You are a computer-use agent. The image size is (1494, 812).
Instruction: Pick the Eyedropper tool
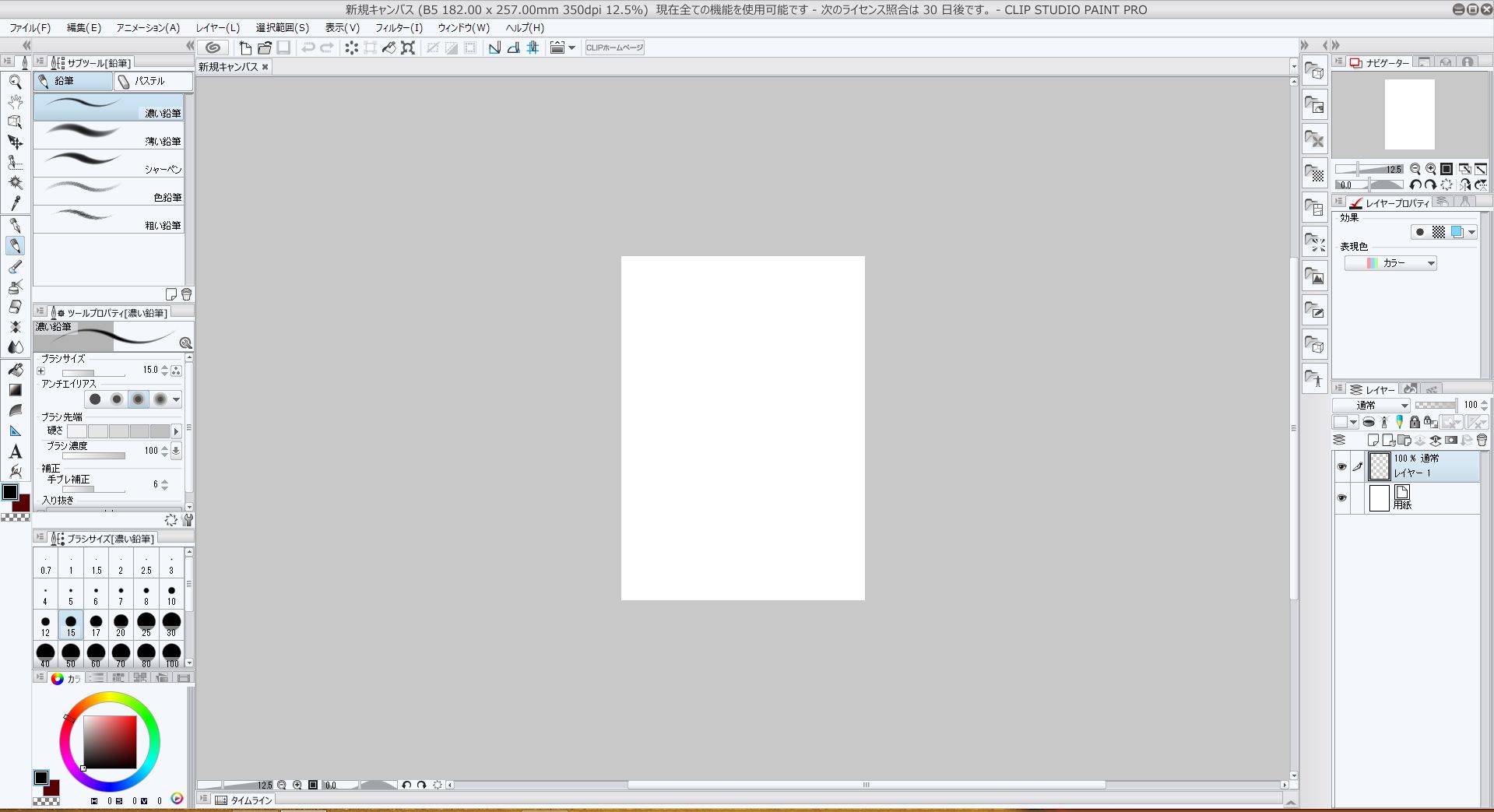(15, 203)
